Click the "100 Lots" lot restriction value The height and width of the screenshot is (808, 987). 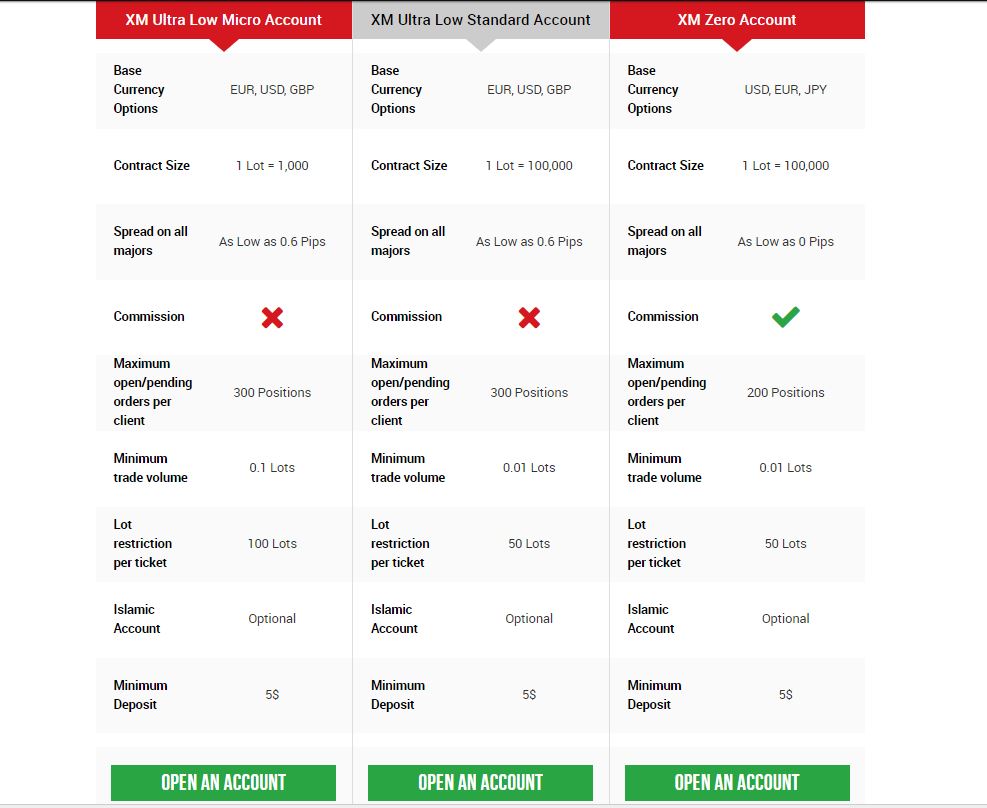click(272, 544)
